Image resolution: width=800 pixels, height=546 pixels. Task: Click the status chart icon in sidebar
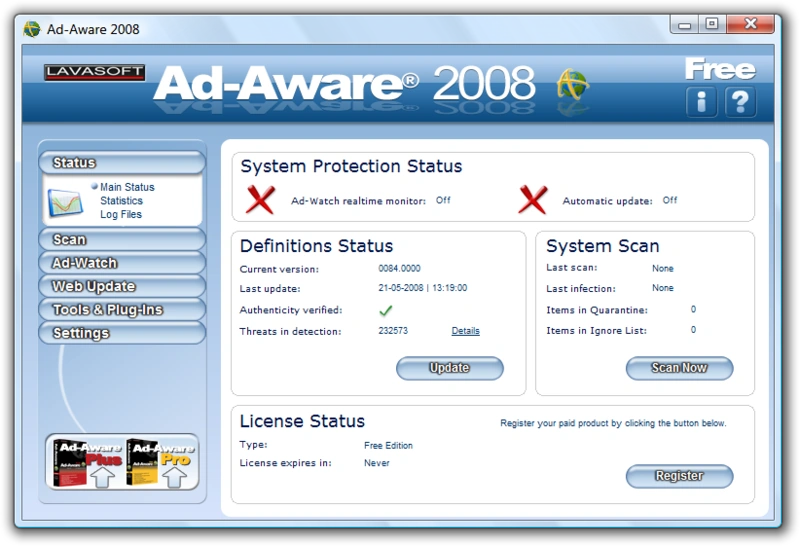[65, 203]
